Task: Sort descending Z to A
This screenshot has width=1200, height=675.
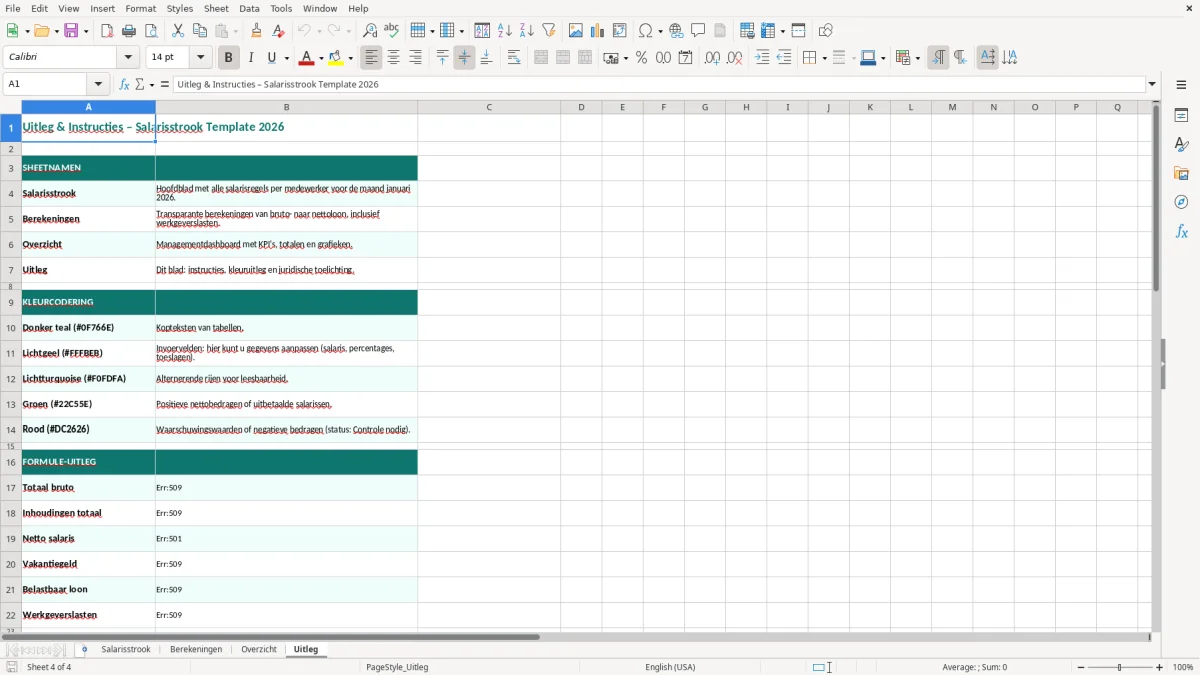Action: coord(527,31)
